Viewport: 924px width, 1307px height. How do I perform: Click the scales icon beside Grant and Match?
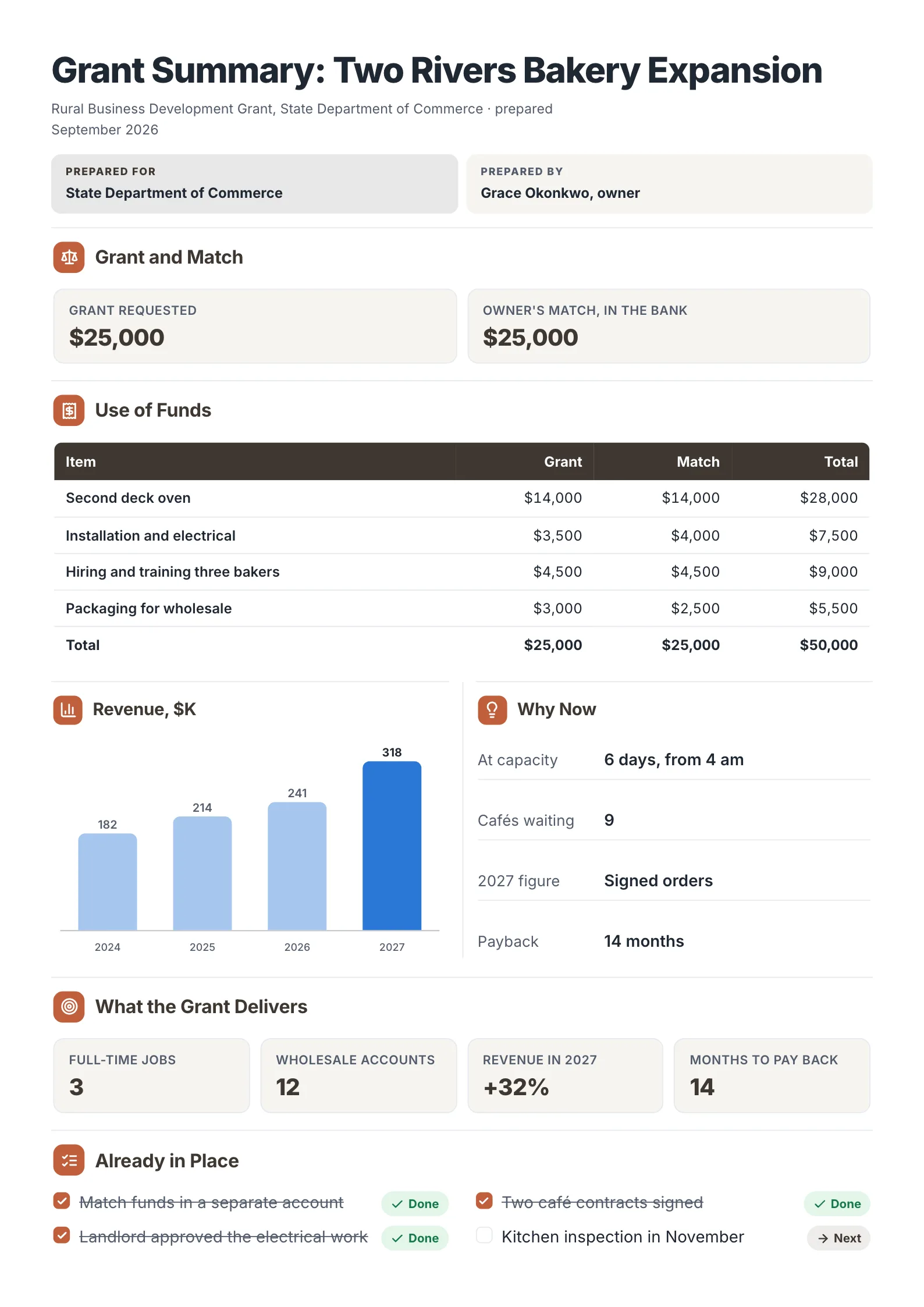(x=69, y=257)
